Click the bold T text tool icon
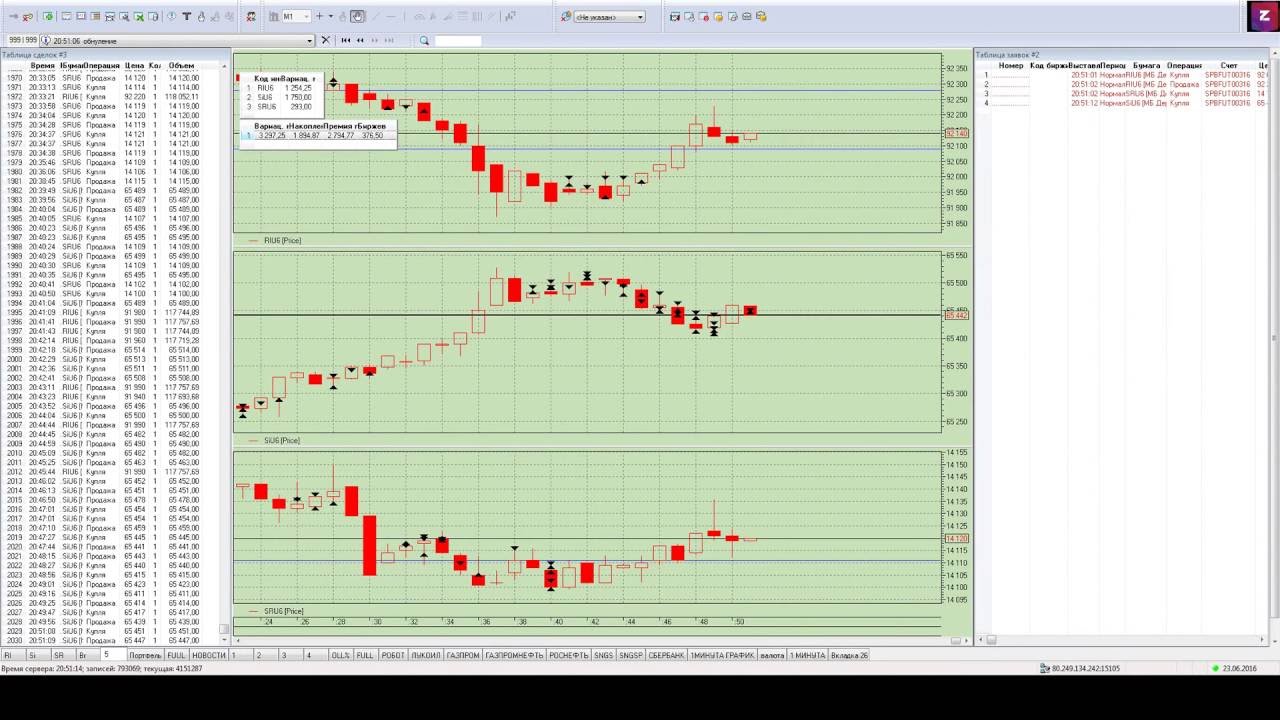This screenshot has width=1280, height=720. (186, 16)
